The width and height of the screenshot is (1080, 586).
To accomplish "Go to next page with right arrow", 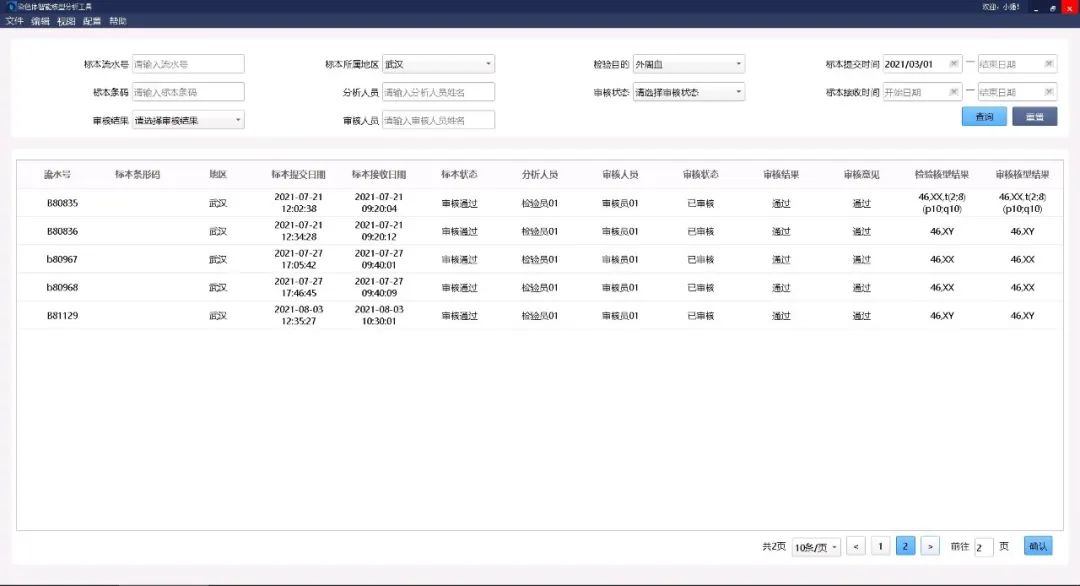I will tap(930, 546).
